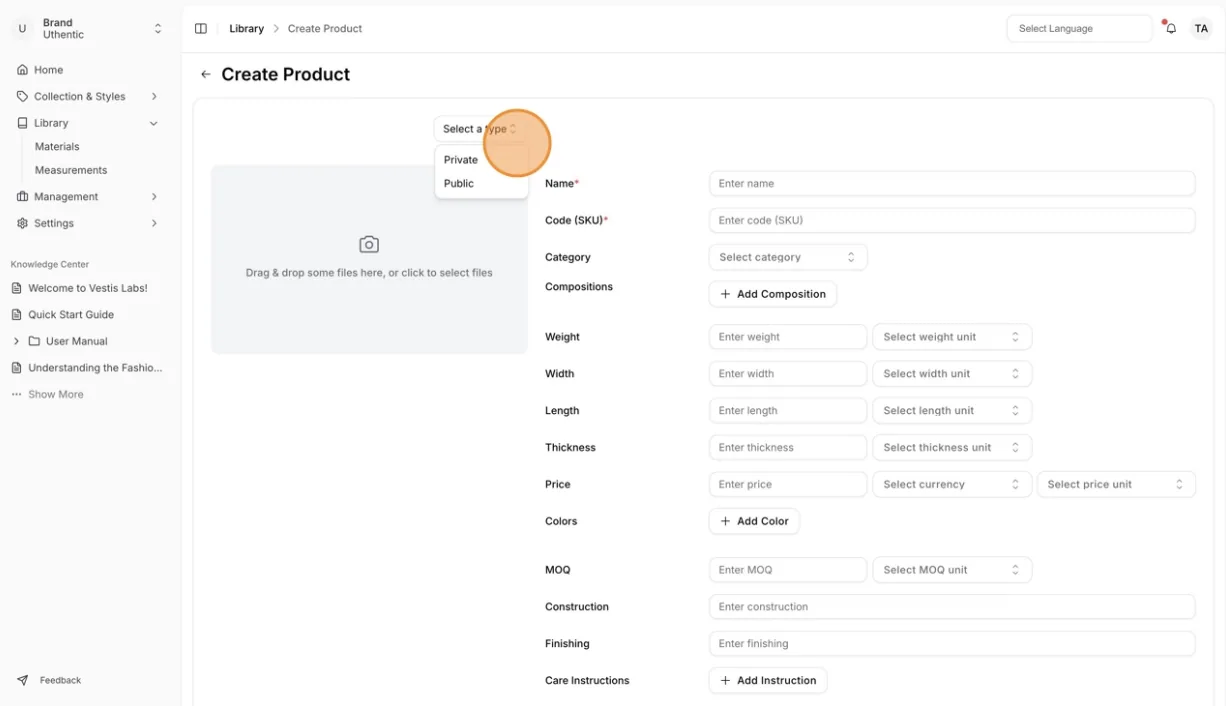This screenshot has width=1226, height=706.
Task: Click the Knowledge Center heading
Action: [x=50, y=265]
